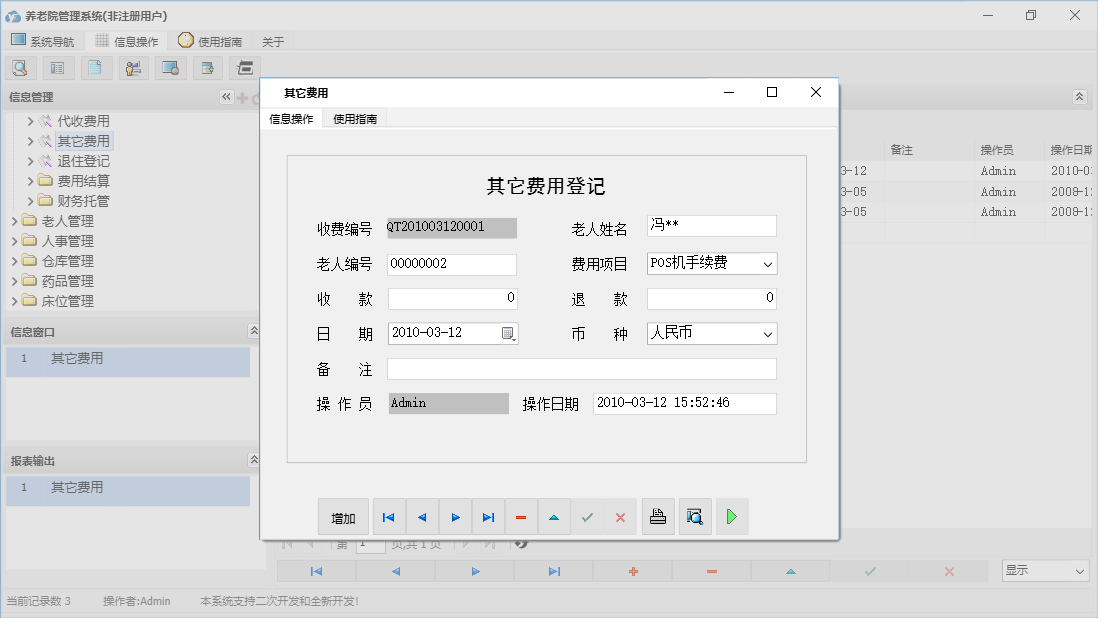Click the green run arrow icon
Image resolution: width=1098 pixels, height=618 pixels.
[x=731, y=516]
